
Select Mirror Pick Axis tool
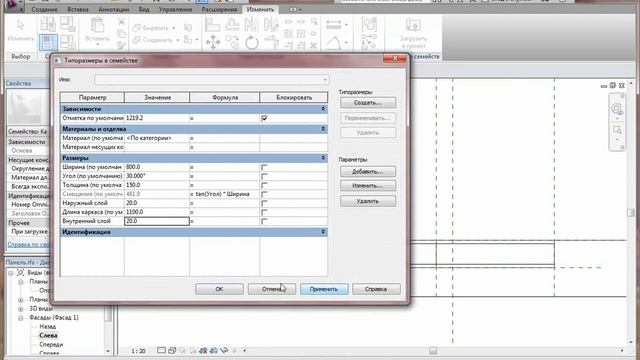(251, 25)
